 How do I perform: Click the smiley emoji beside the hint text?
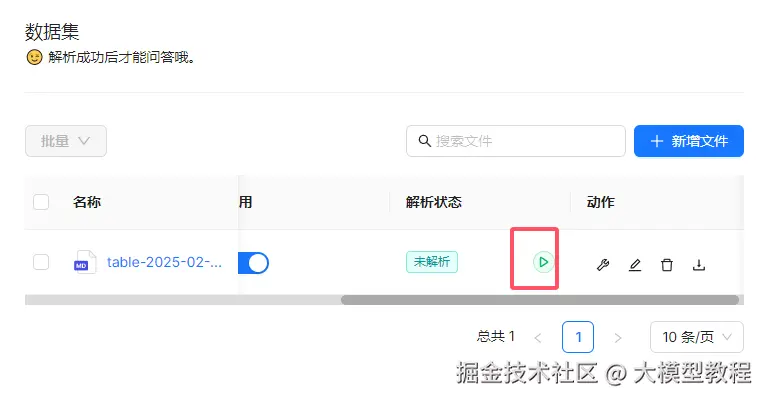point(34,57)
